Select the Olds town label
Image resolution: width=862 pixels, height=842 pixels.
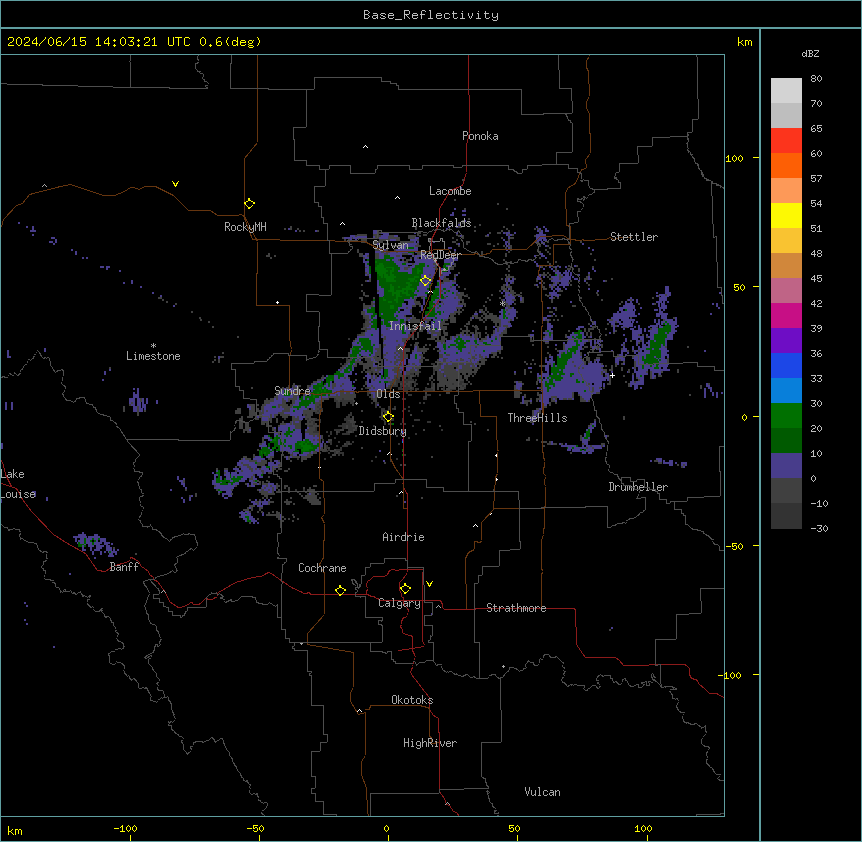click(388, 394)
